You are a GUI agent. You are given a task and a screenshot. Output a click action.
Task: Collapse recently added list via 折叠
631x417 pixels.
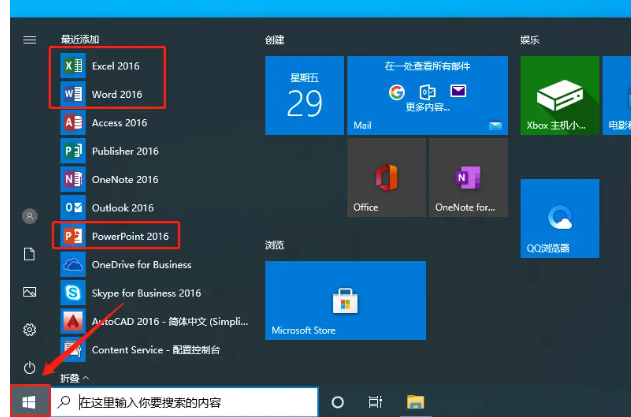(x=75, y=378)
